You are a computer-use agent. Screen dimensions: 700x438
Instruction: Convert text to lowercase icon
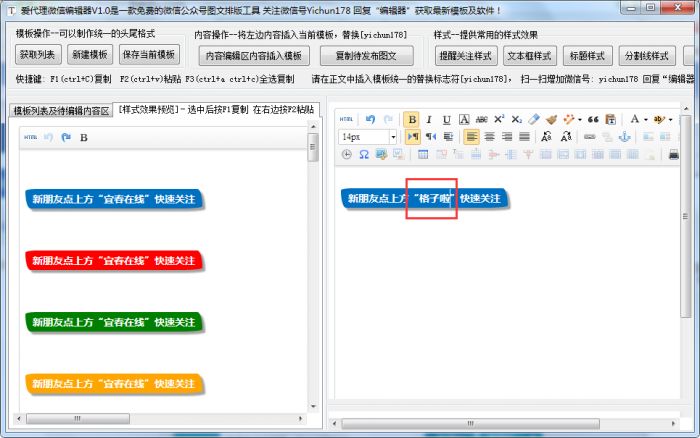[x=566, y=137]
